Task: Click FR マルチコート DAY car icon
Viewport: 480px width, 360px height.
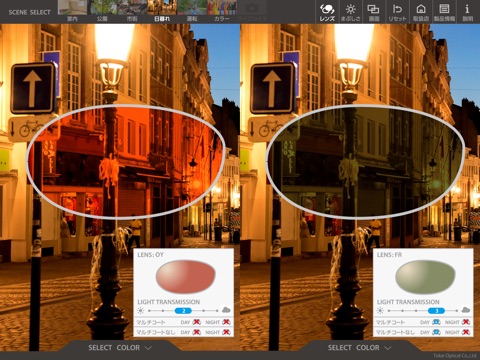Action: point(436,322)
